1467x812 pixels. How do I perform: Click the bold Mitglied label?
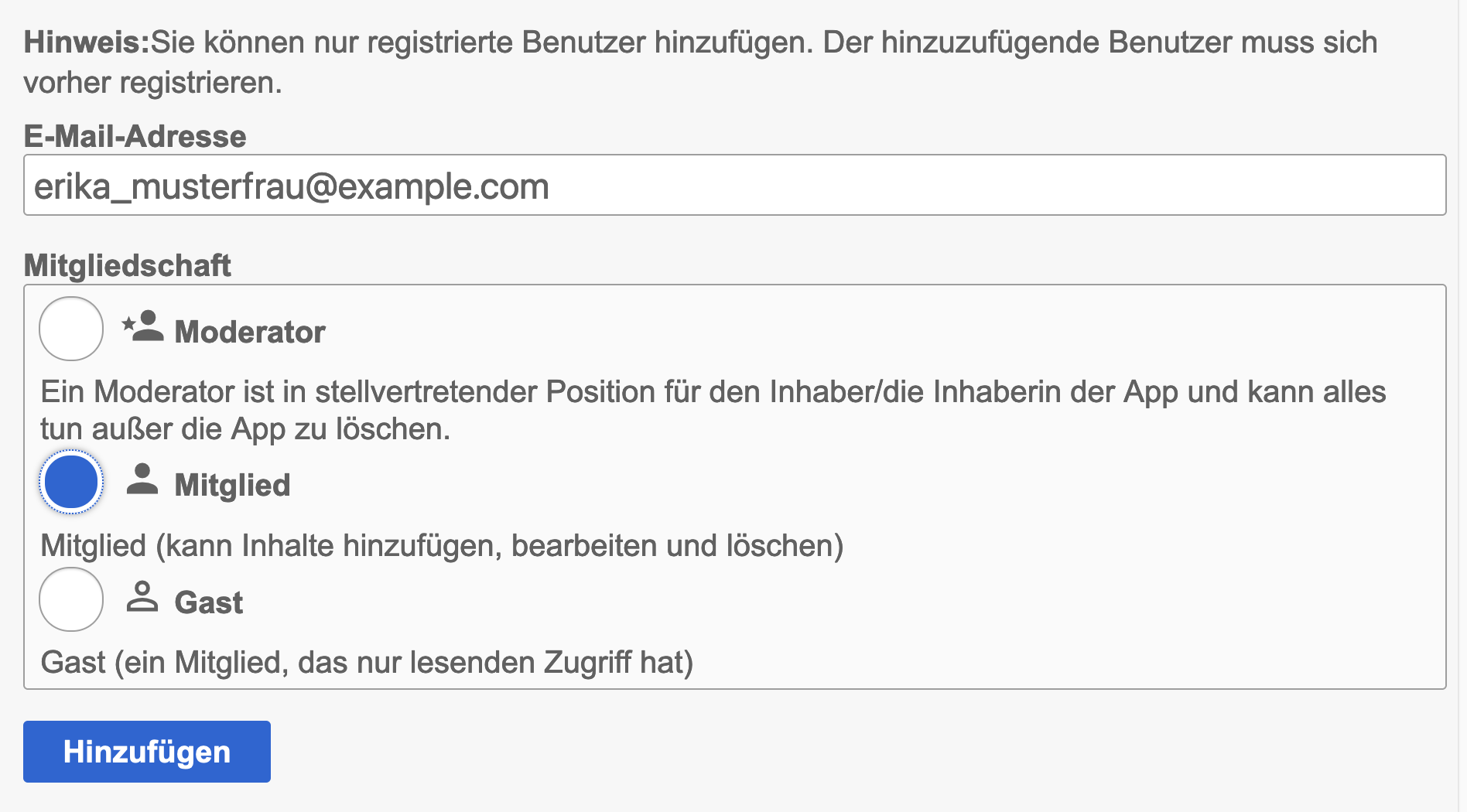pos(232,485)
